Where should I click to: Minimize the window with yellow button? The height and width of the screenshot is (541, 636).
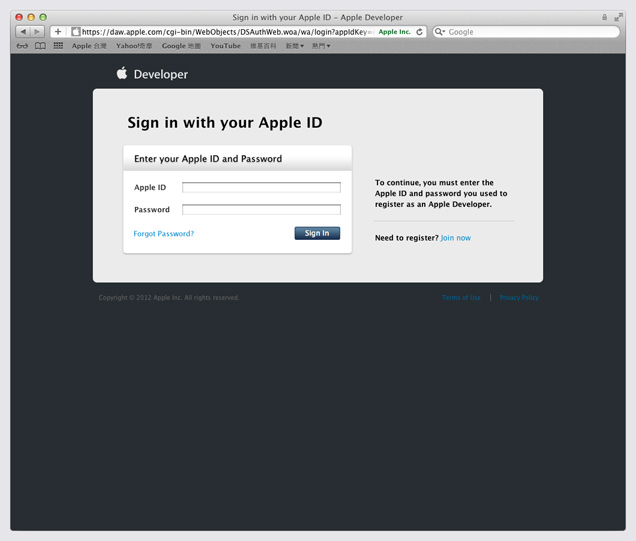31,17
